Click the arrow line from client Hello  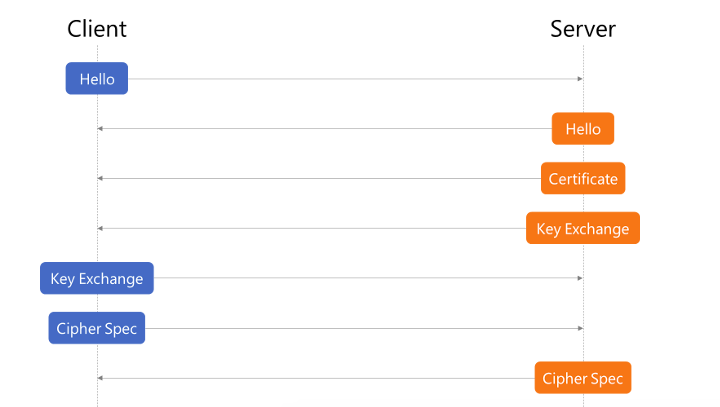(353, 79)
